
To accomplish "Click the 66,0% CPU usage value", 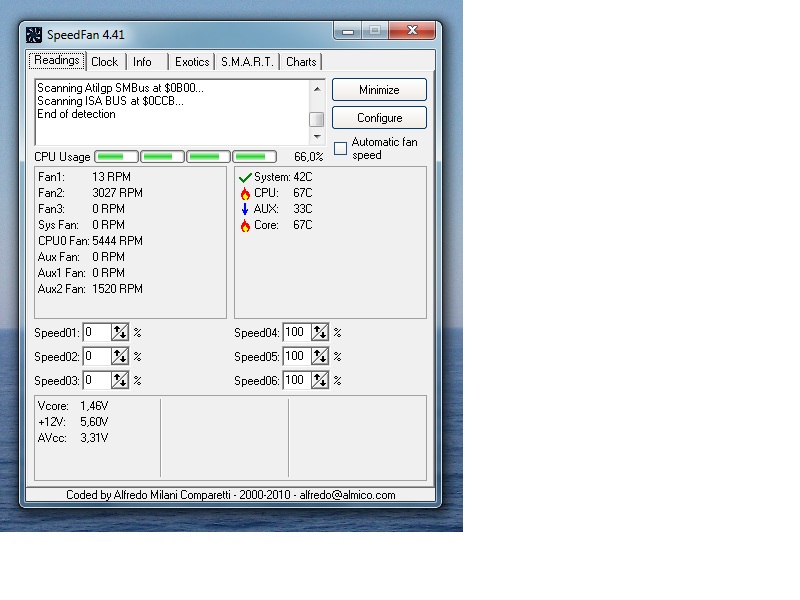I will pos(309,157).
